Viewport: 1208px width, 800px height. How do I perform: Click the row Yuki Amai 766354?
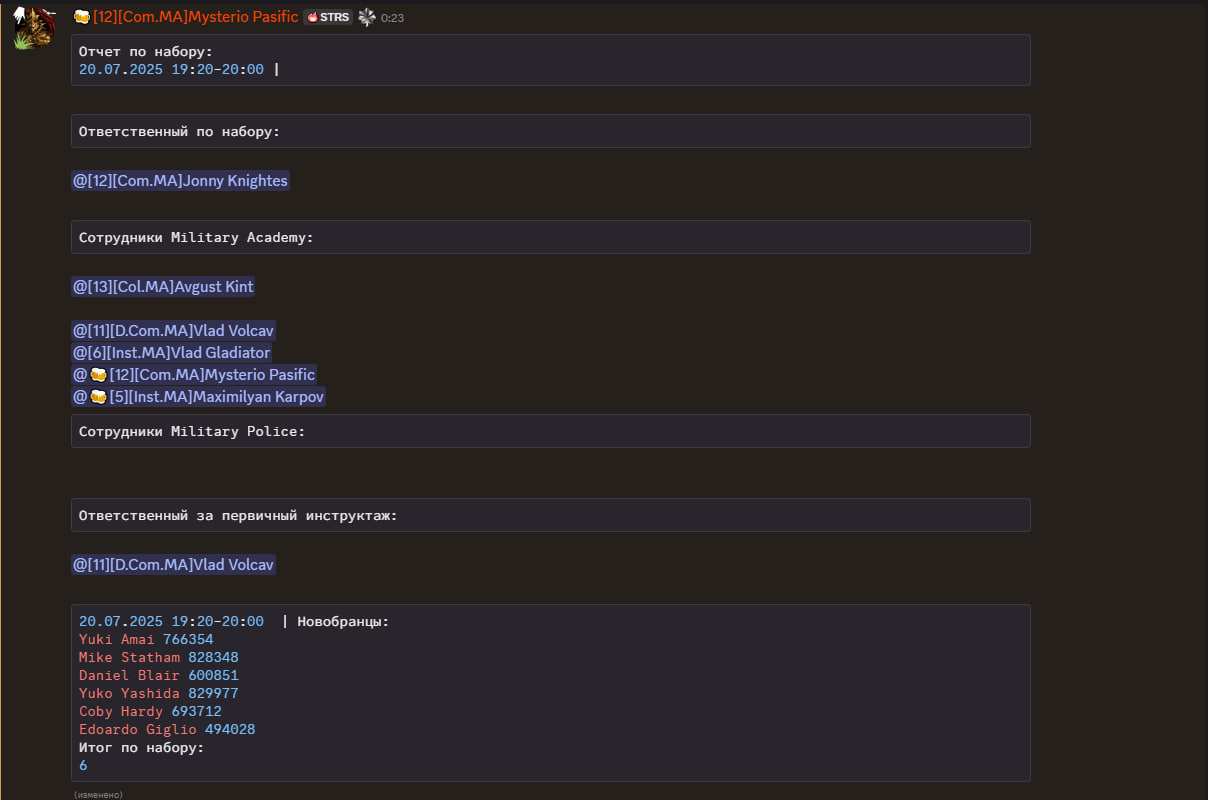146,639
